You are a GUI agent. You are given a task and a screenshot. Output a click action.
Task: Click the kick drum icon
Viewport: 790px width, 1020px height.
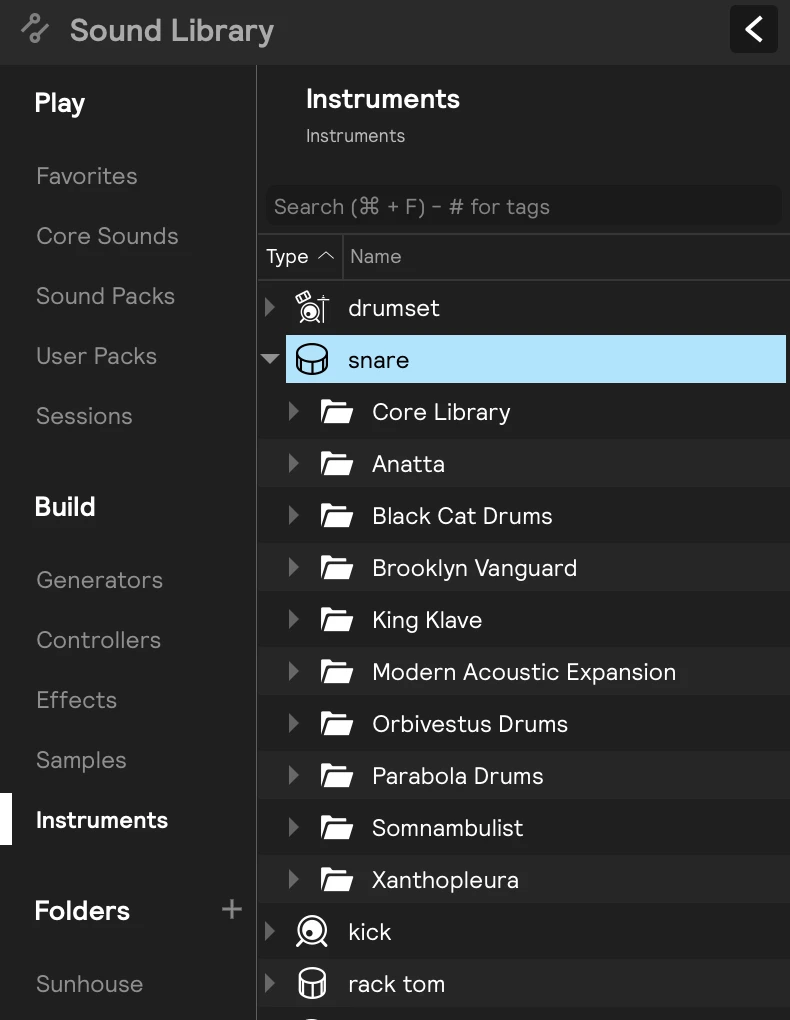coord(312,932)
